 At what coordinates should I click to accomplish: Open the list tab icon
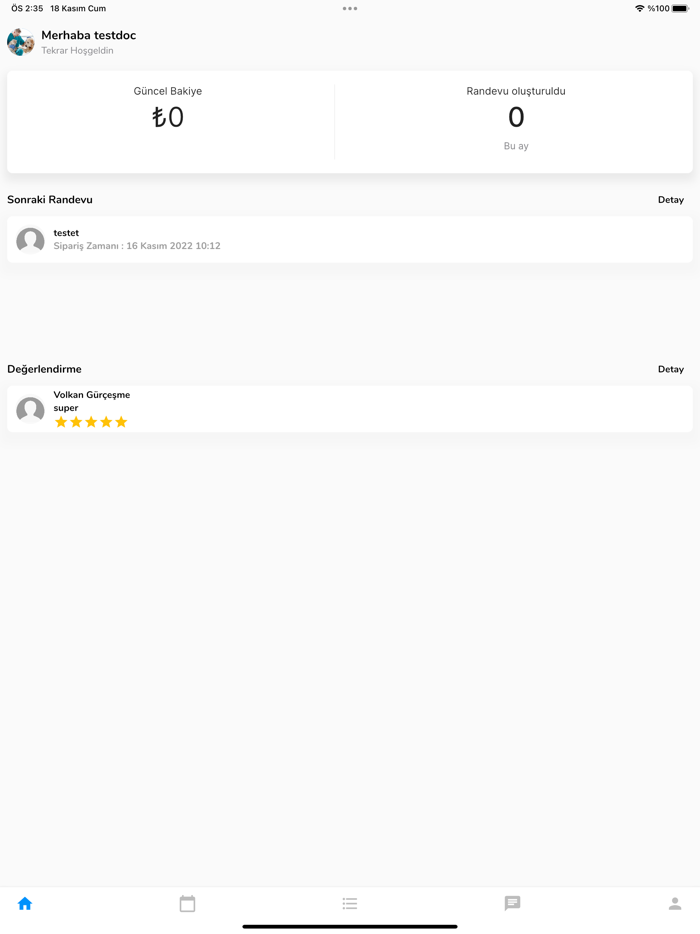[350, 903]
